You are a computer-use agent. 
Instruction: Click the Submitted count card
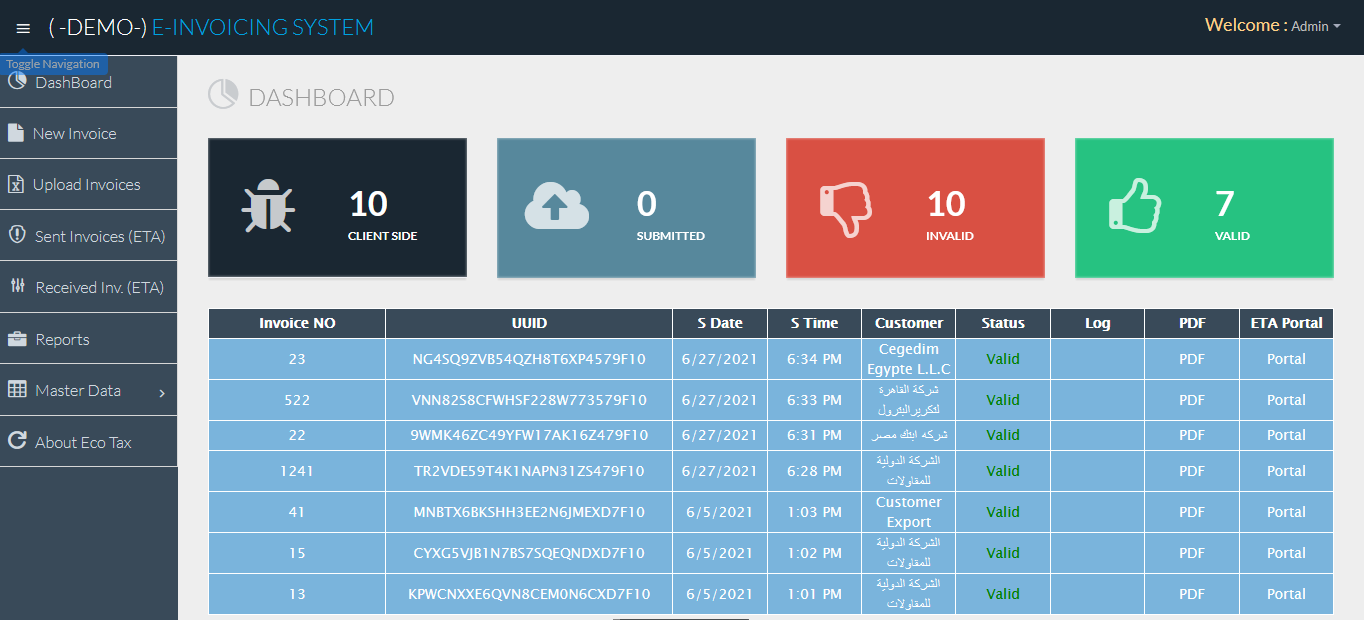coord(626,208)
